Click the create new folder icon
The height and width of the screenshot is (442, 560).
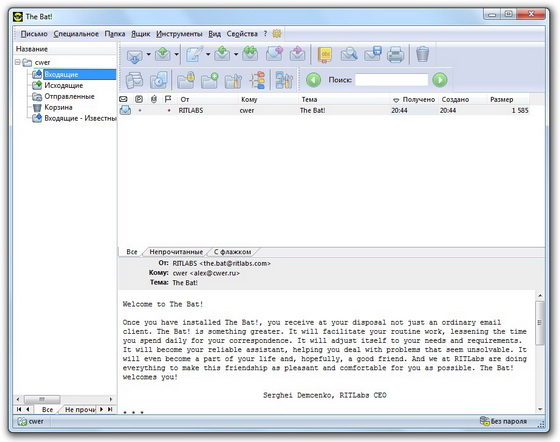209,80
